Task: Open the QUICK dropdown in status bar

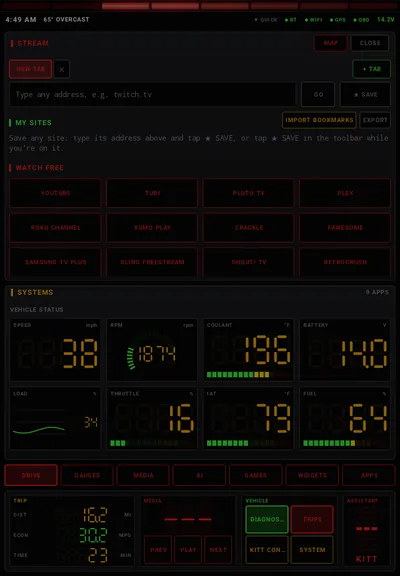Action: [x=266, y=20]
